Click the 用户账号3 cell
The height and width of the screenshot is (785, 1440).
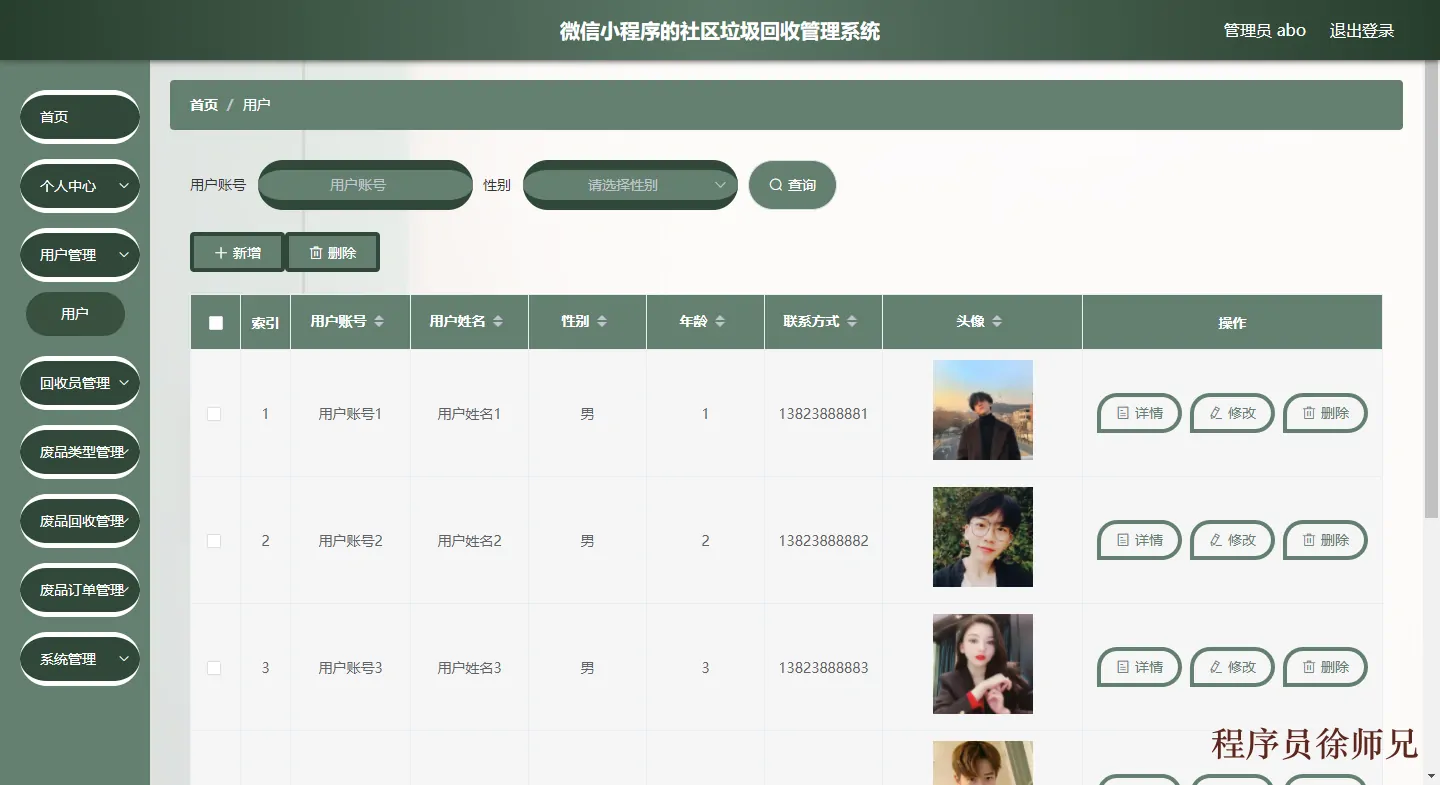click(x=350, y=668)
